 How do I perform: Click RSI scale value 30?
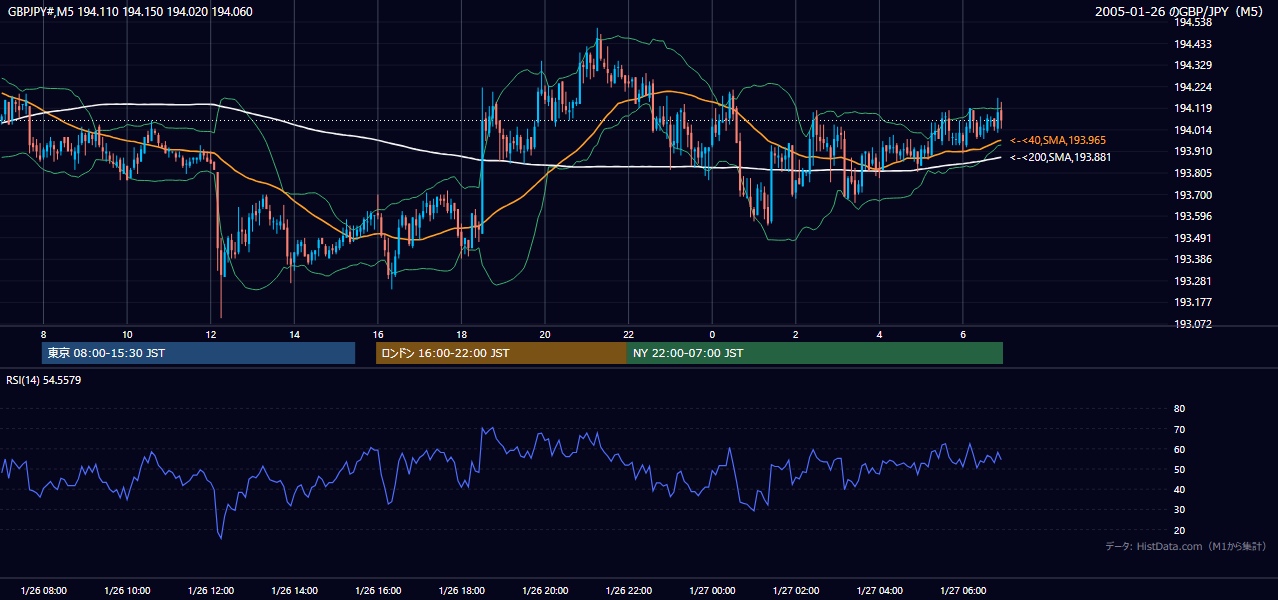pos(1179,510)
